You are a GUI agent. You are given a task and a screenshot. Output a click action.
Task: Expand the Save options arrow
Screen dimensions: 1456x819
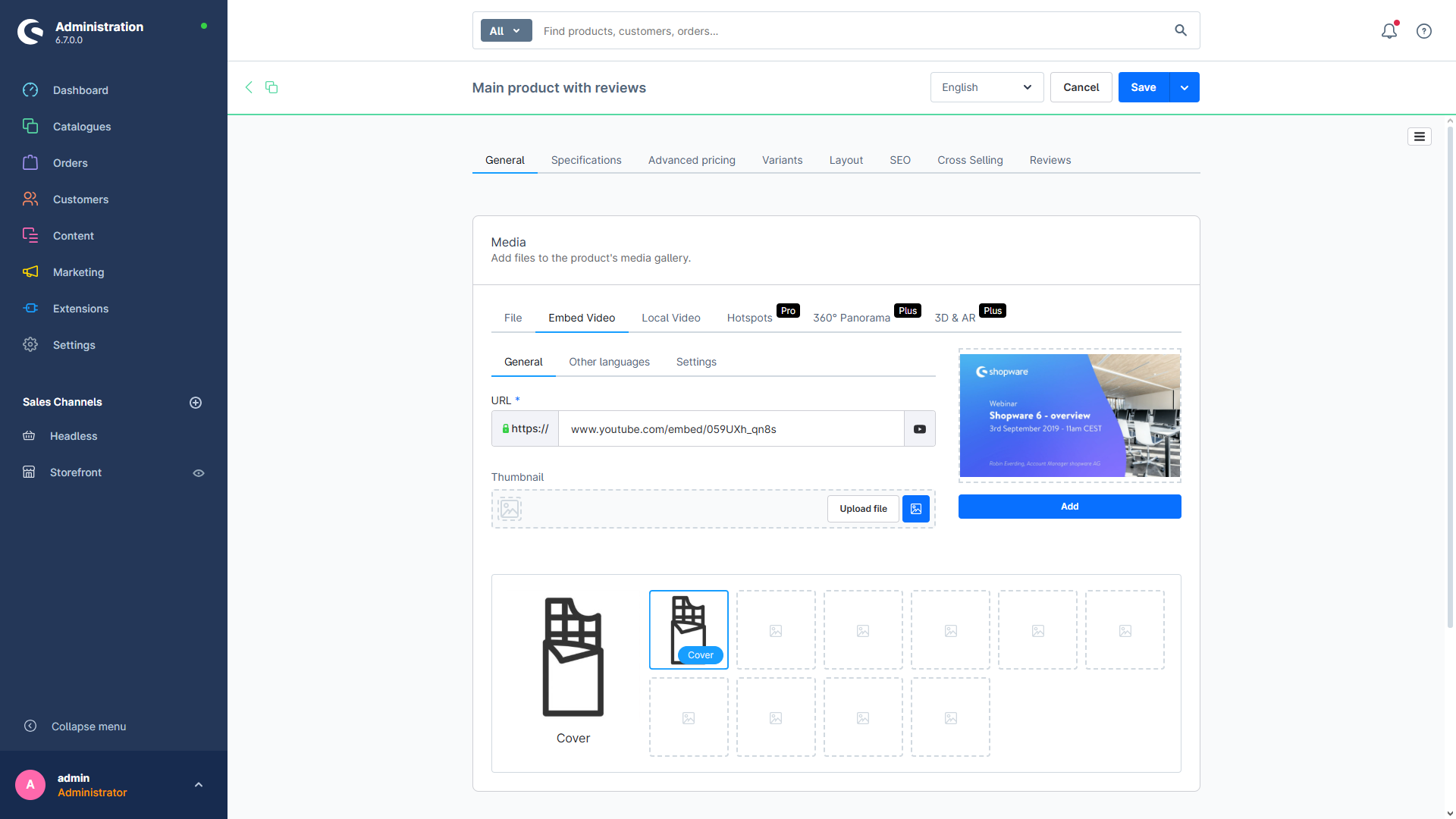[x=1185, y=87]
